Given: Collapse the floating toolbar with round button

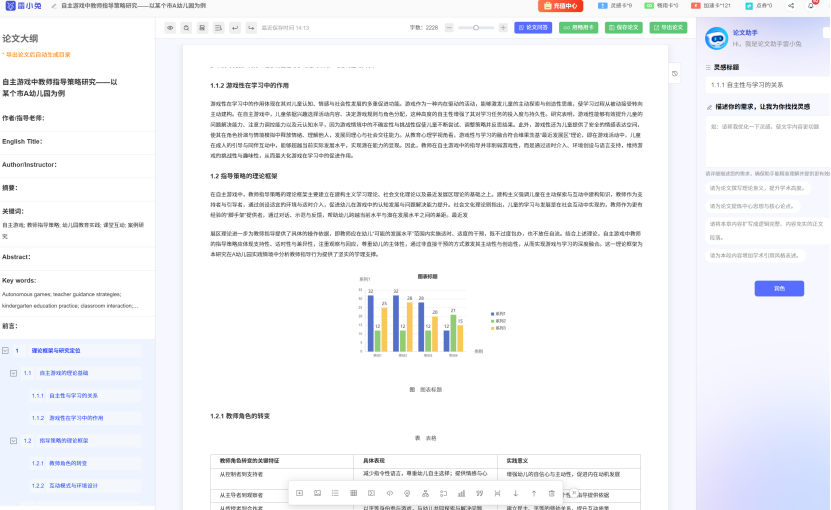Looking at the screenshot, I should 573,493.
